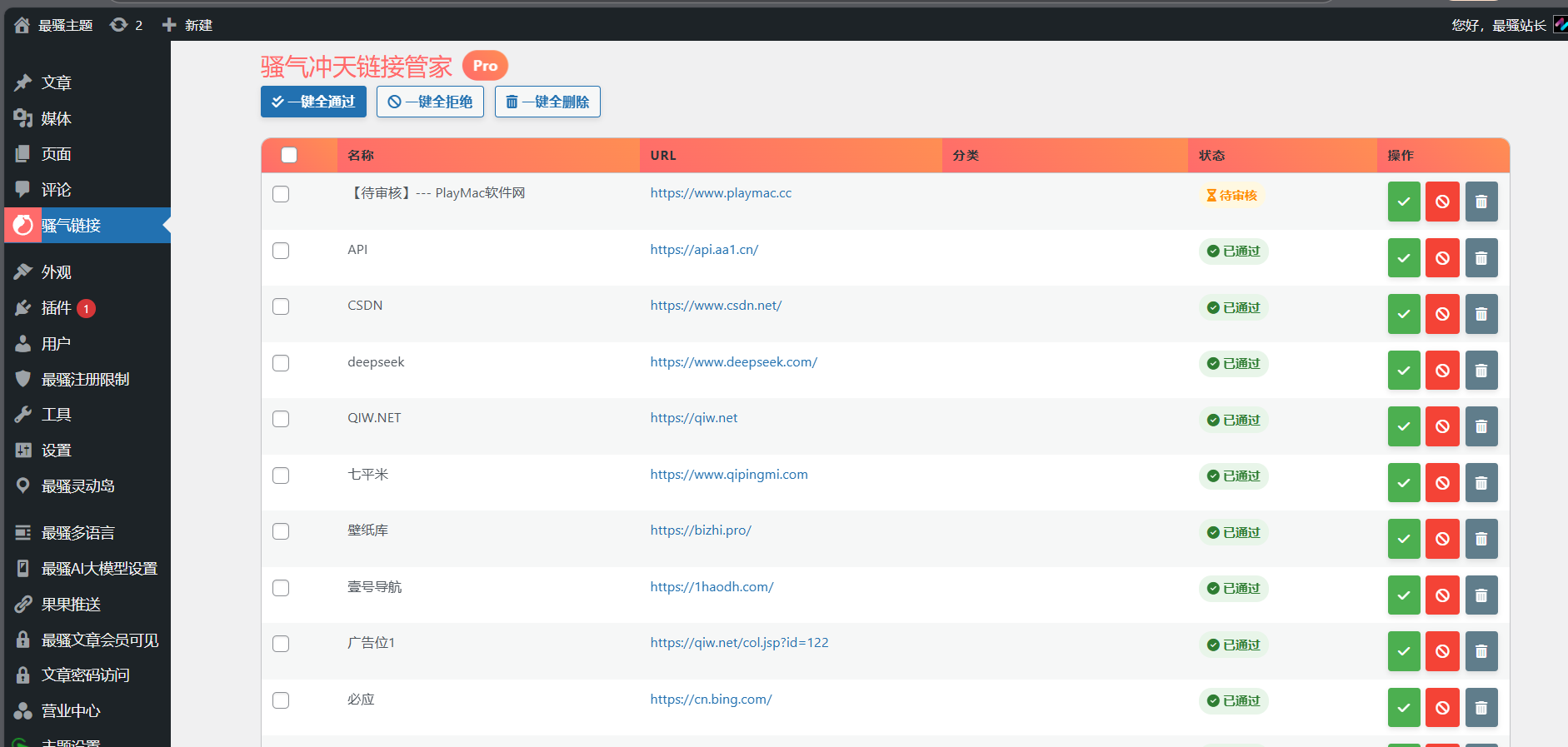Delete the CSDN link
Screen dimensions: 1568x747
point(1481,314)
